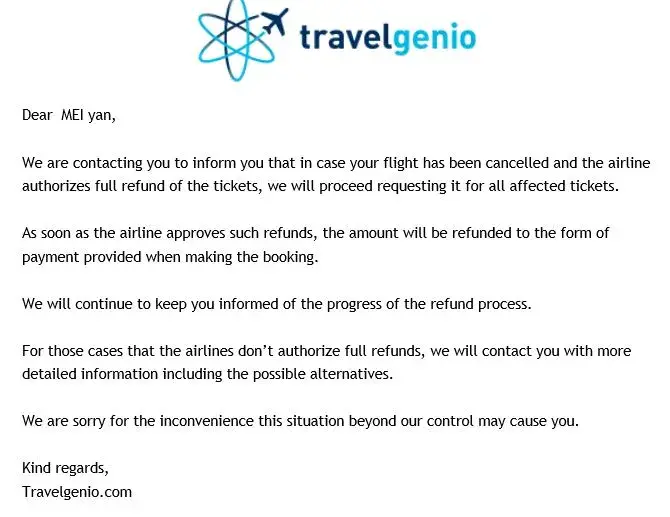The width and height of the screenshot is (670, 517).
Task: Click the dark blue "travel" part of the logo
Action: (345, 38)
